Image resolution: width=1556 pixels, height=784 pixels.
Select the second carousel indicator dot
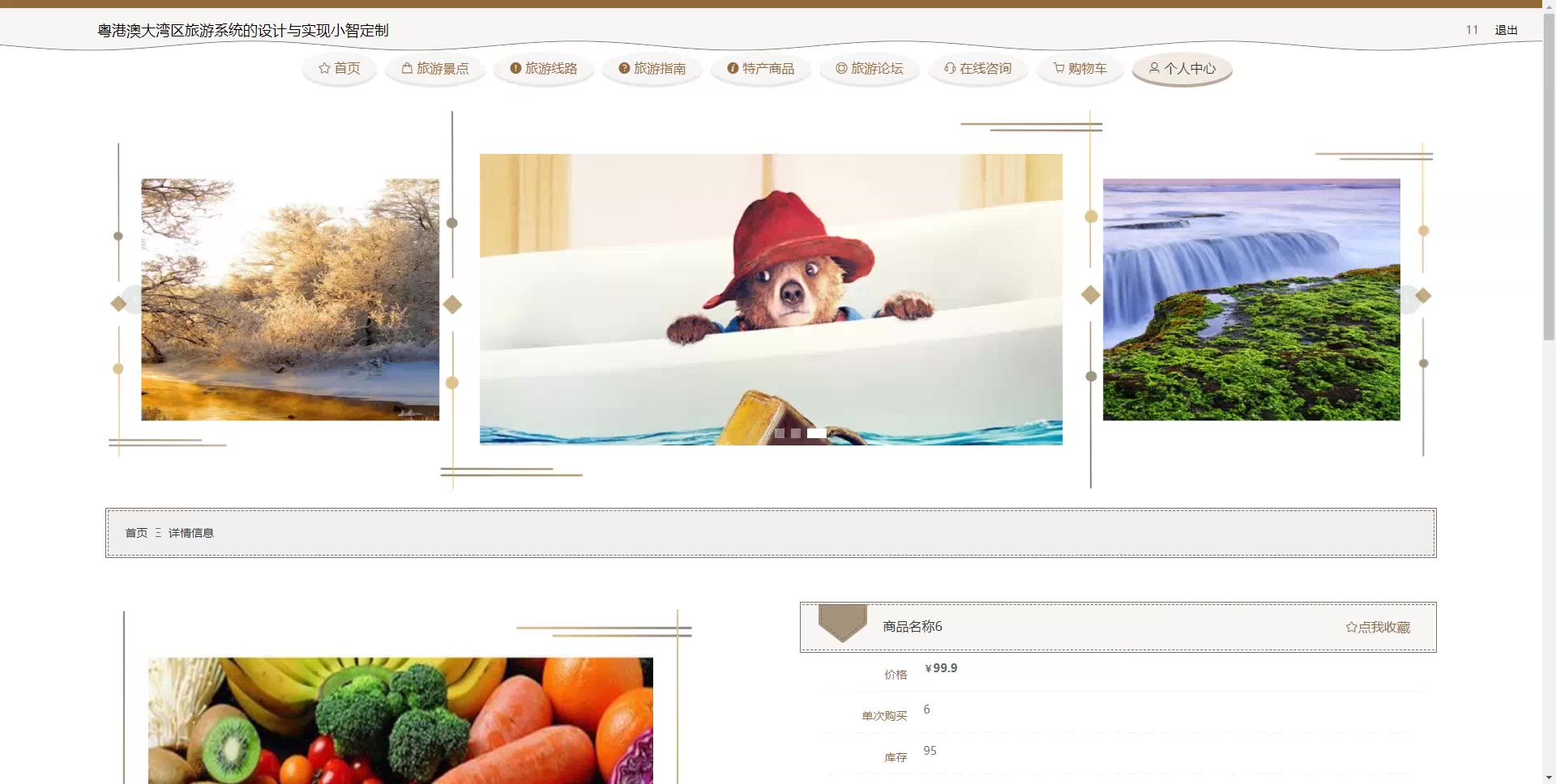coord(796,433)
